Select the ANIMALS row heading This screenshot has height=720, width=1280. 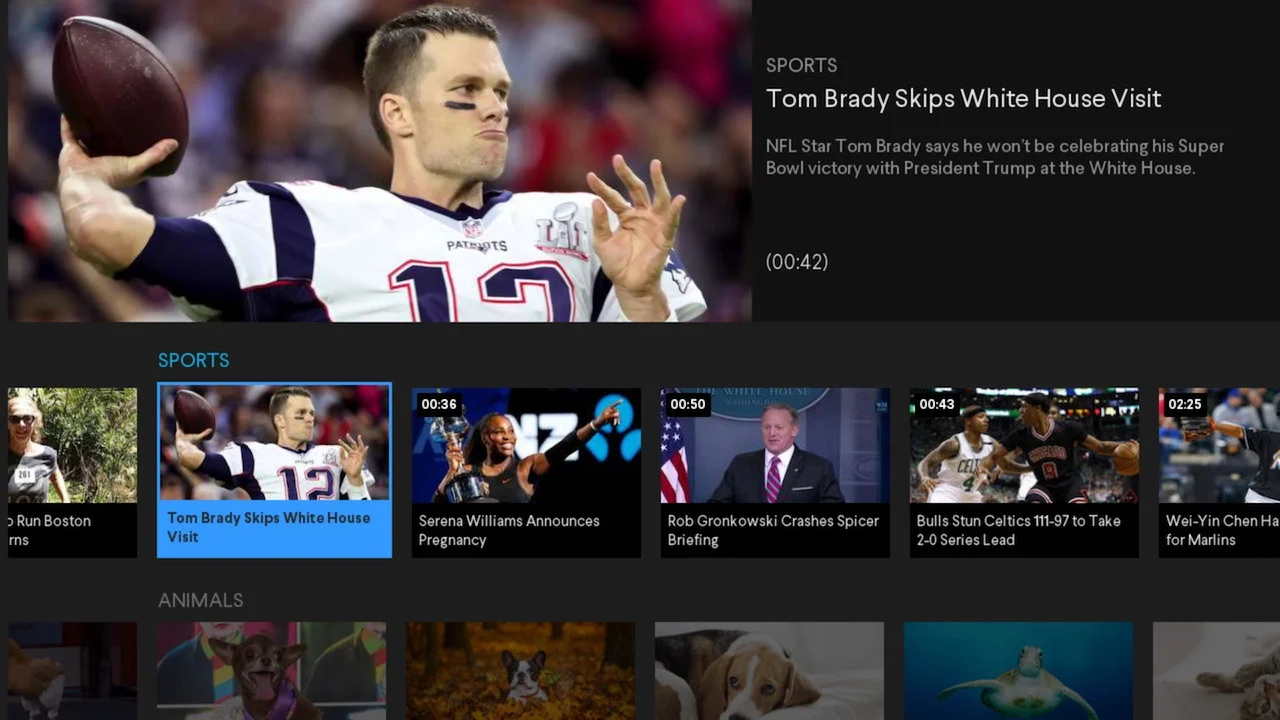coord(201,600)
